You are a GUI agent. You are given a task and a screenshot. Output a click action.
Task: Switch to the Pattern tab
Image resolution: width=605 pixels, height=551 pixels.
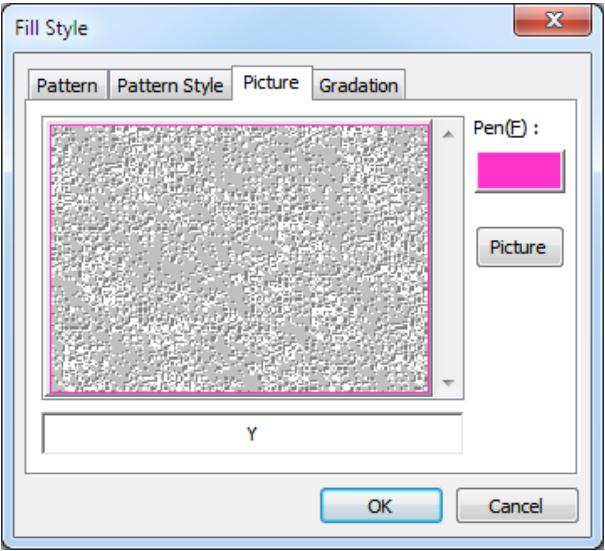click(68, 87)
